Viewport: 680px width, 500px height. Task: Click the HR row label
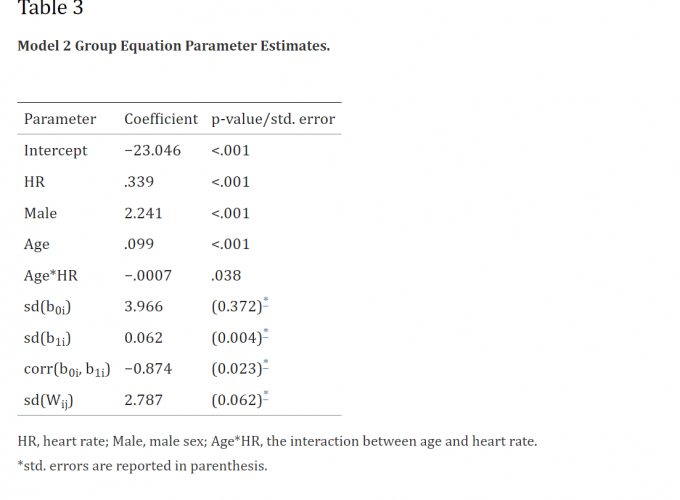(x=34, y=182)
